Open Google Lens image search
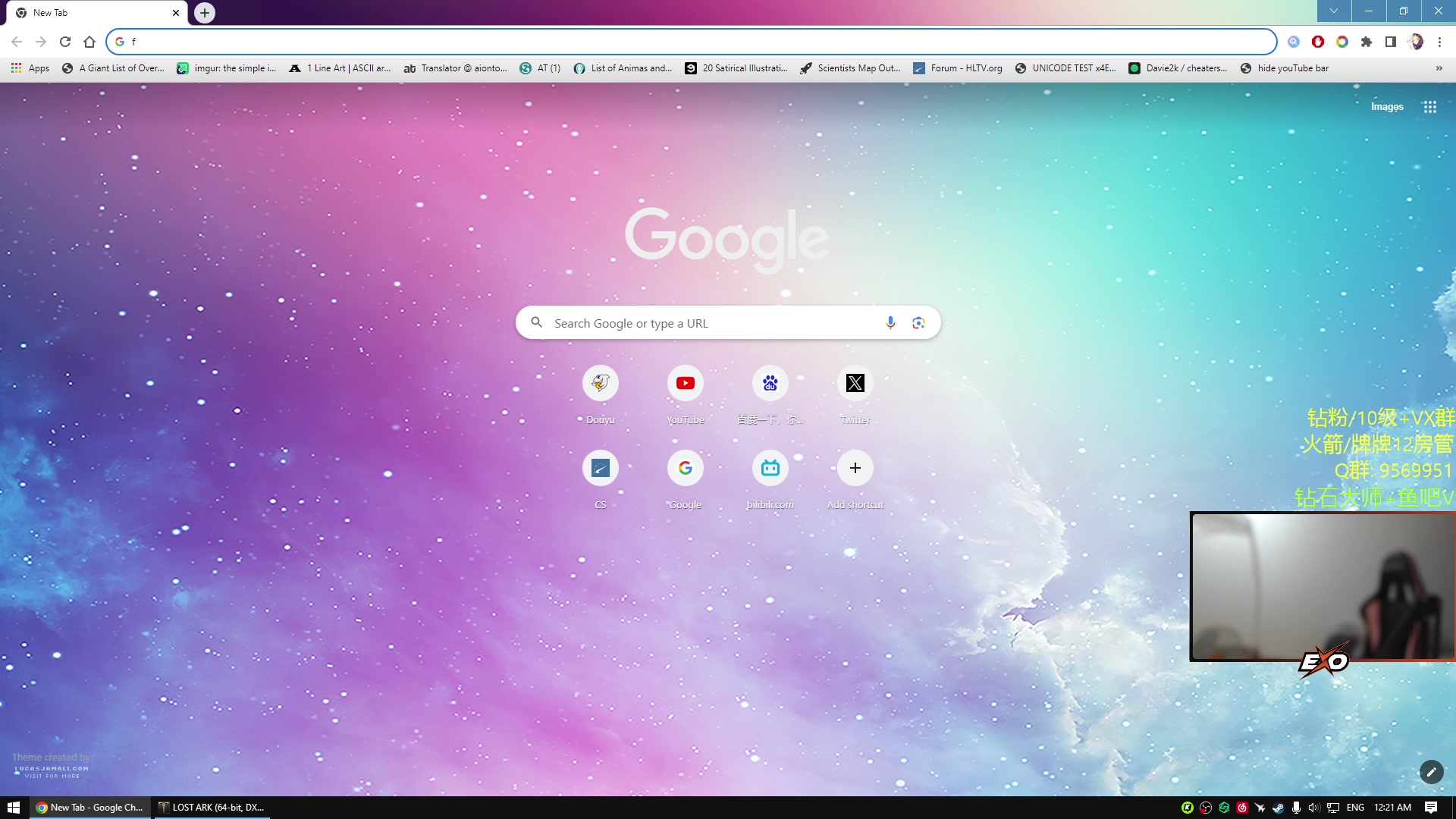Screen dimensions: 1456x819 pos(918,323)
